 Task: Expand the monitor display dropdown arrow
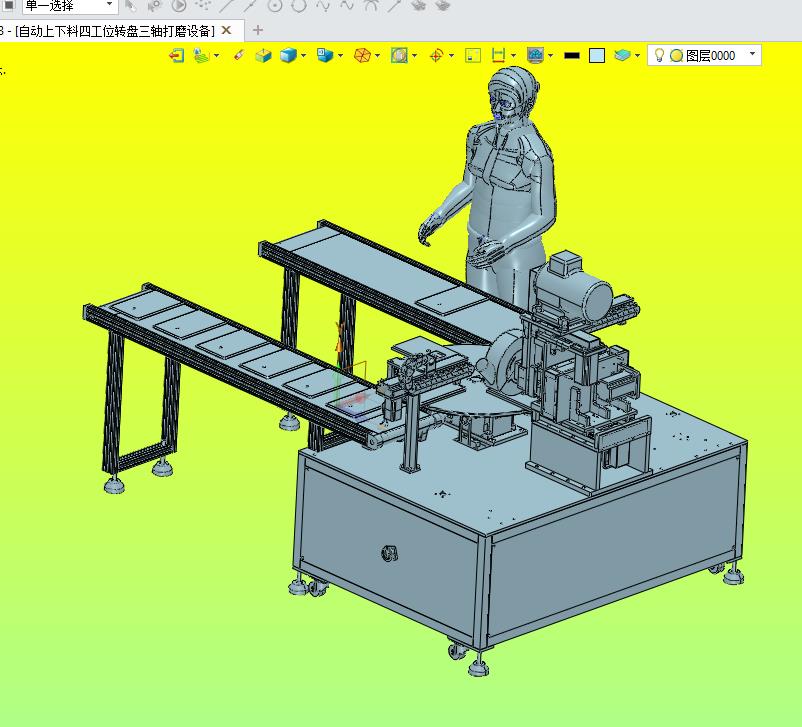550,55
